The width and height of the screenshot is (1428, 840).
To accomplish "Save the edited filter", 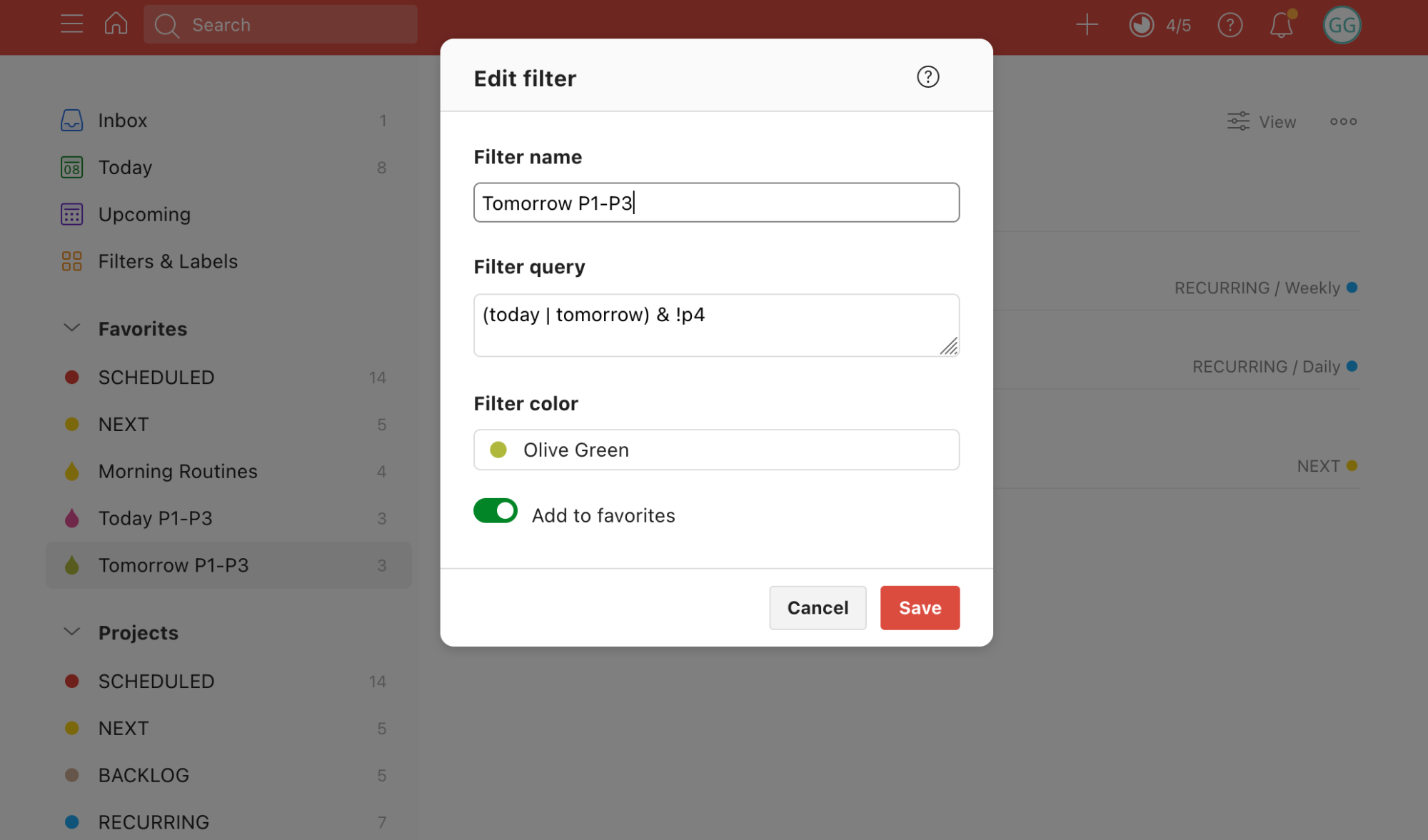I will point(920,607).
